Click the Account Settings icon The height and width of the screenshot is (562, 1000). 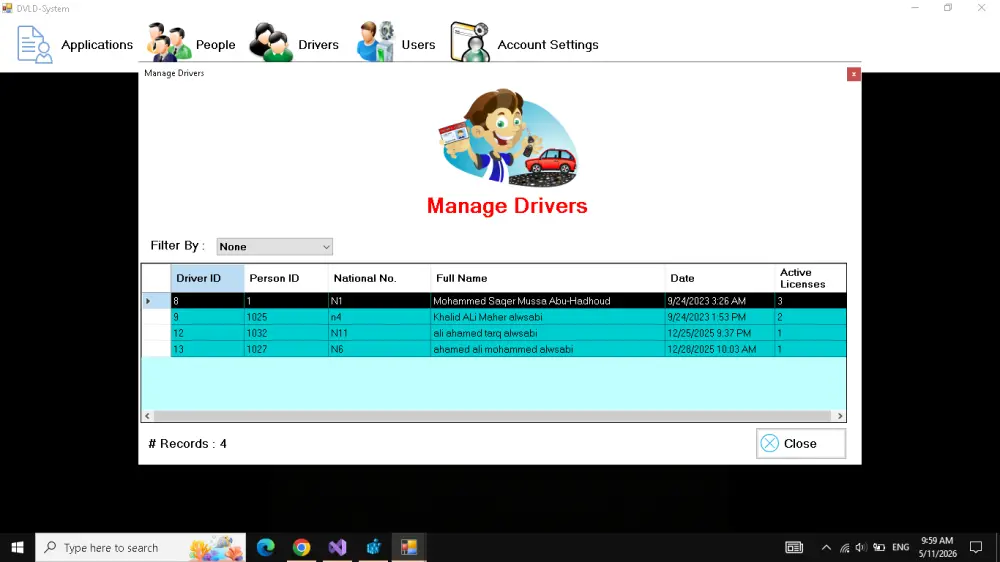click(x=470, y=42)
